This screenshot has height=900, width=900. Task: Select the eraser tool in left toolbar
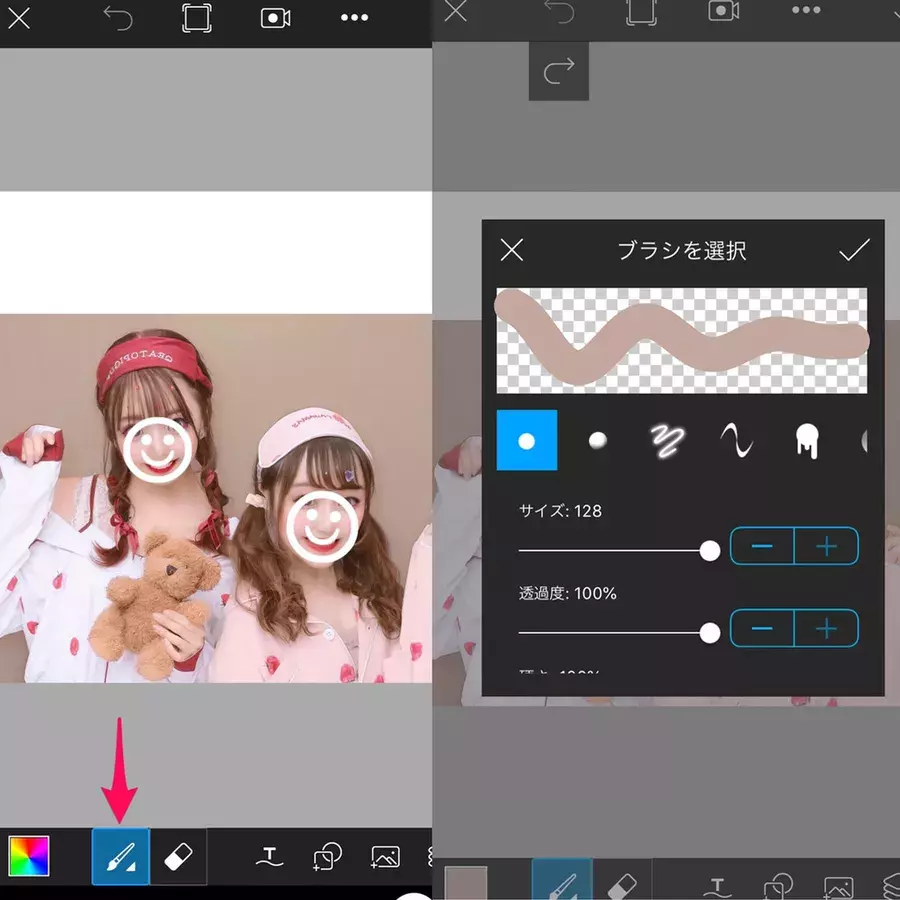[178, 856]
